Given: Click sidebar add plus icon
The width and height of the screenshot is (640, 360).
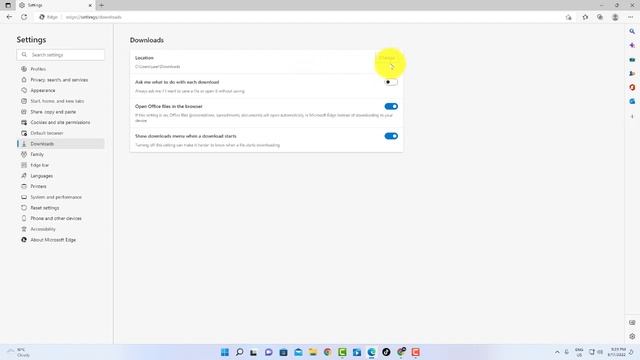Looking at the screenshot, I should pos(632,116).
